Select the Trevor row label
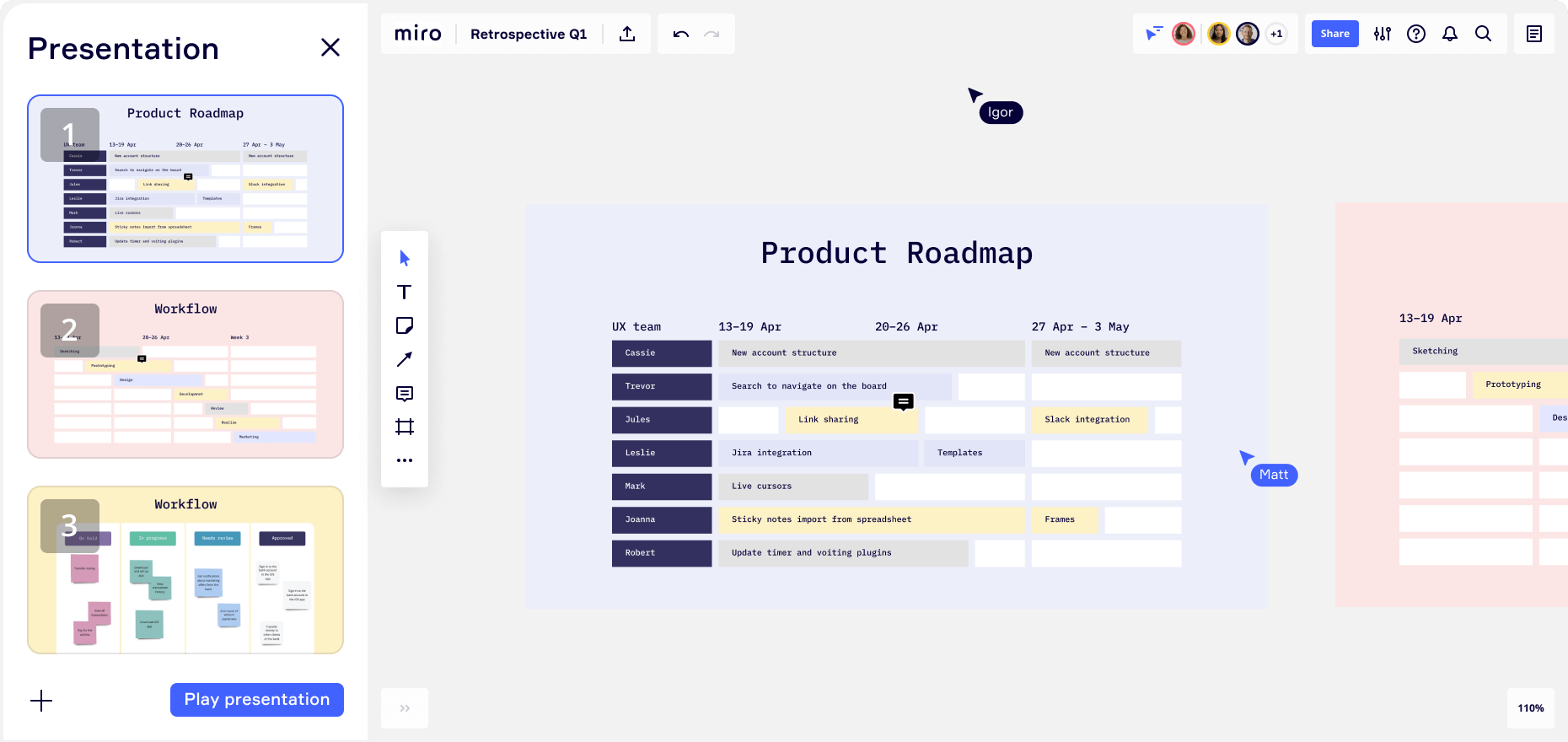 click(x=662, y=386)
